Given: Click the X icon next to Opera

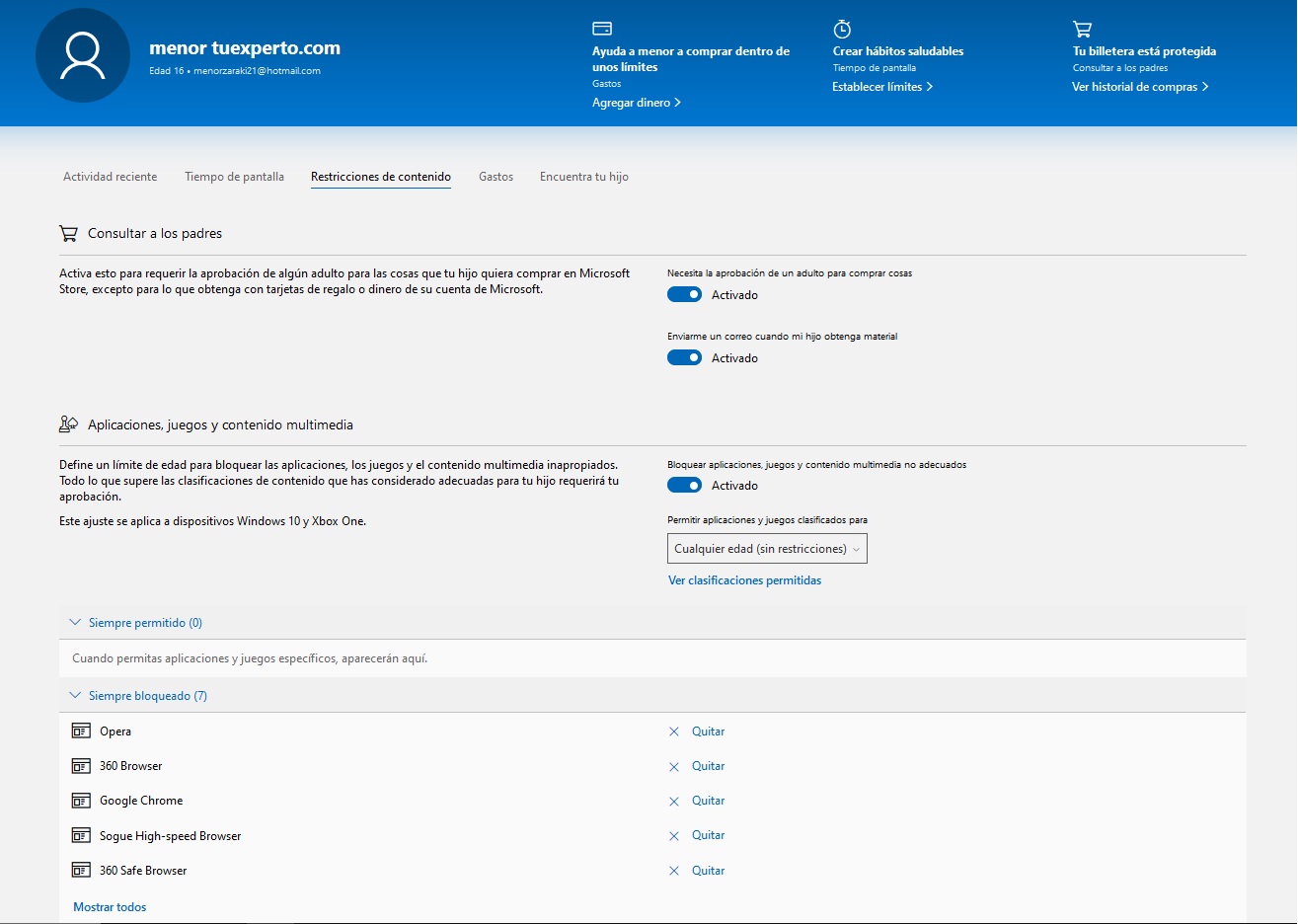Looking at the screenshot, I should point(674,732).
